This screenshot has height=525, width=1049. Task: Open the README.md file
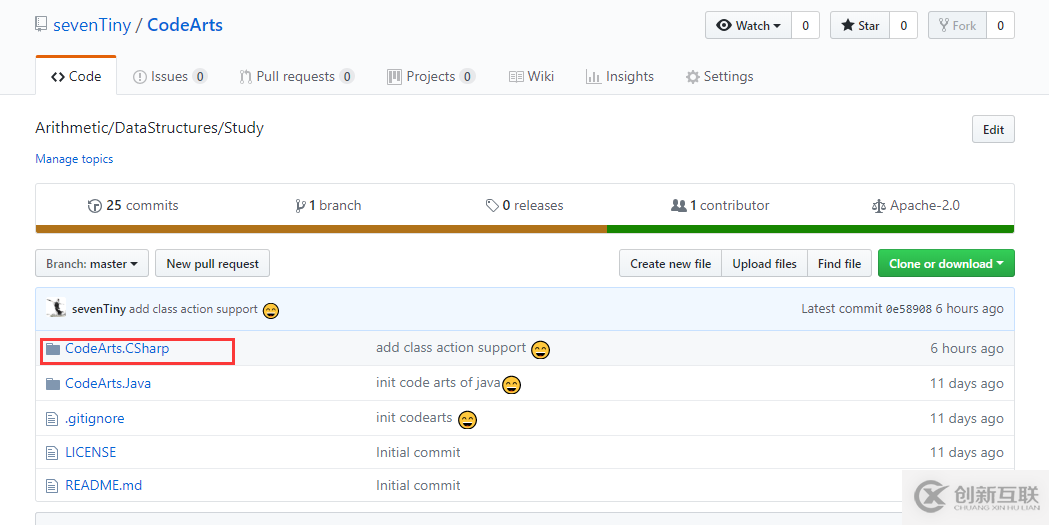tap(104, 486)
